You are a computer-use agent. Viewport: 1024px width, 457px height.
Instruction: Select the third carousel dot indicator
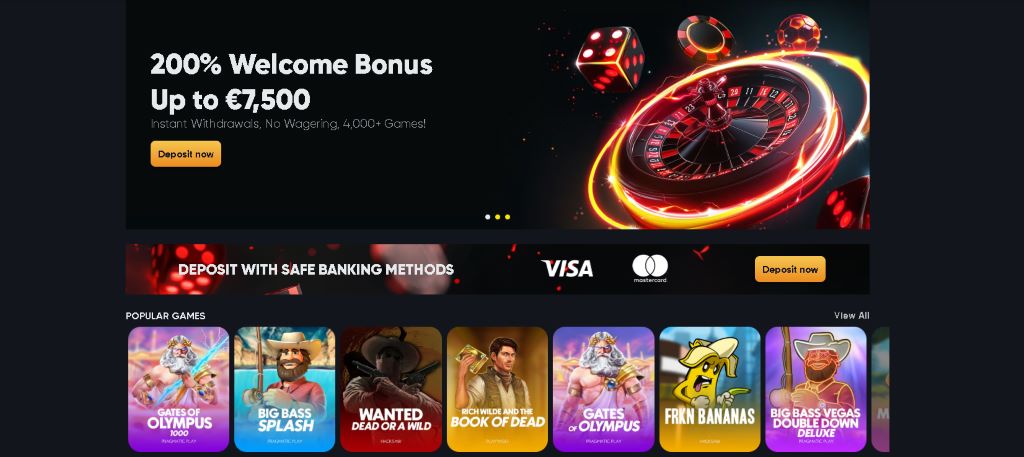pyautogui.click(x=507, y=217)
